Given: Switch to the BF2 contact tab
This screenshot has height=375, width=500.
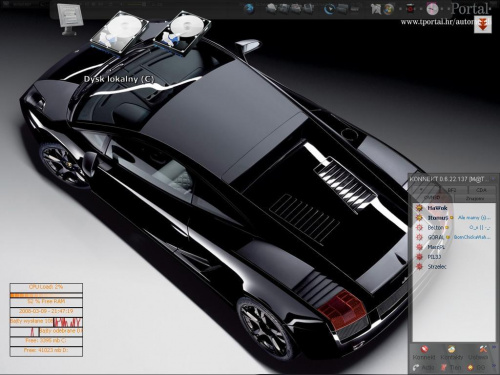Looking at the screenshot, I should pyautogui.click(x=452, y=190).
